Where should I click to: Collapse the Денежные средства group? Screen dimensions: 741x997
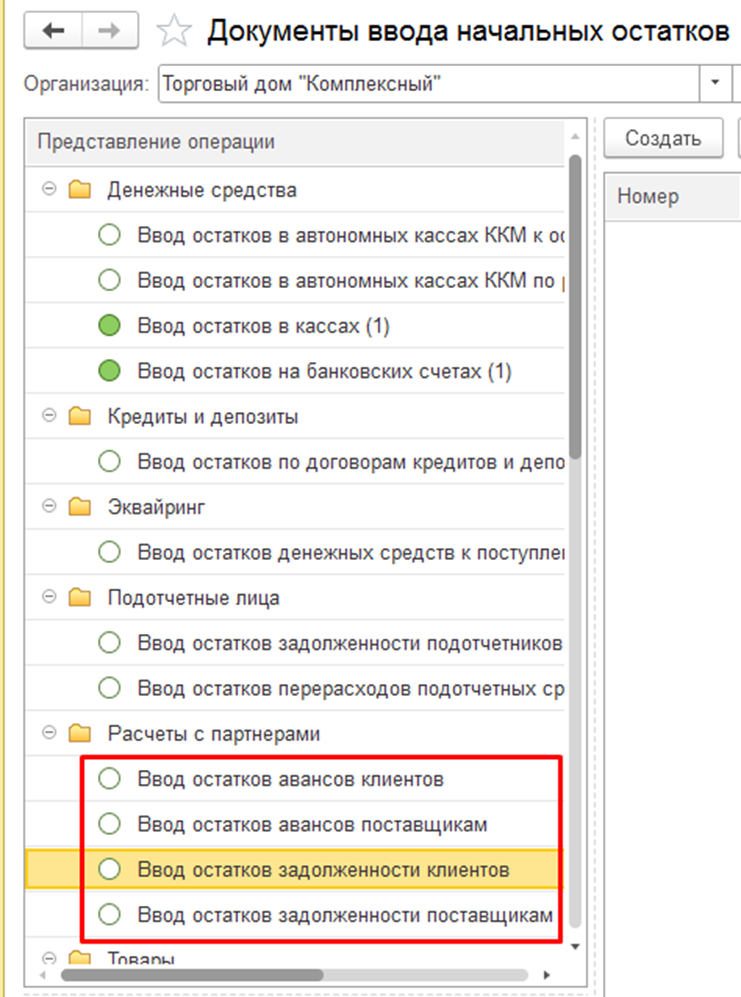tap(49, 189)
